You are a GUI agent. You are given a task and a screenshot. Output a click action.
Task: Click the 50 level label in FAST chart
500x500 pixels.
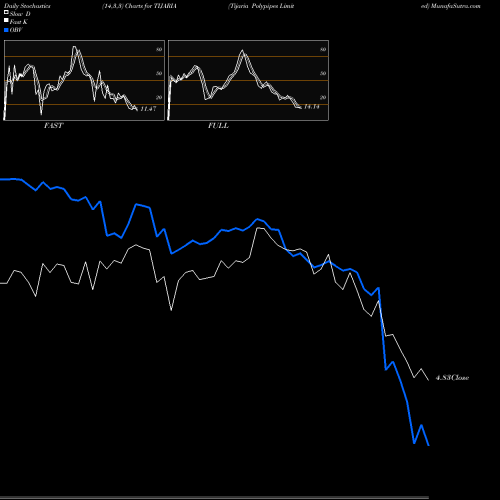pos(159,73)
